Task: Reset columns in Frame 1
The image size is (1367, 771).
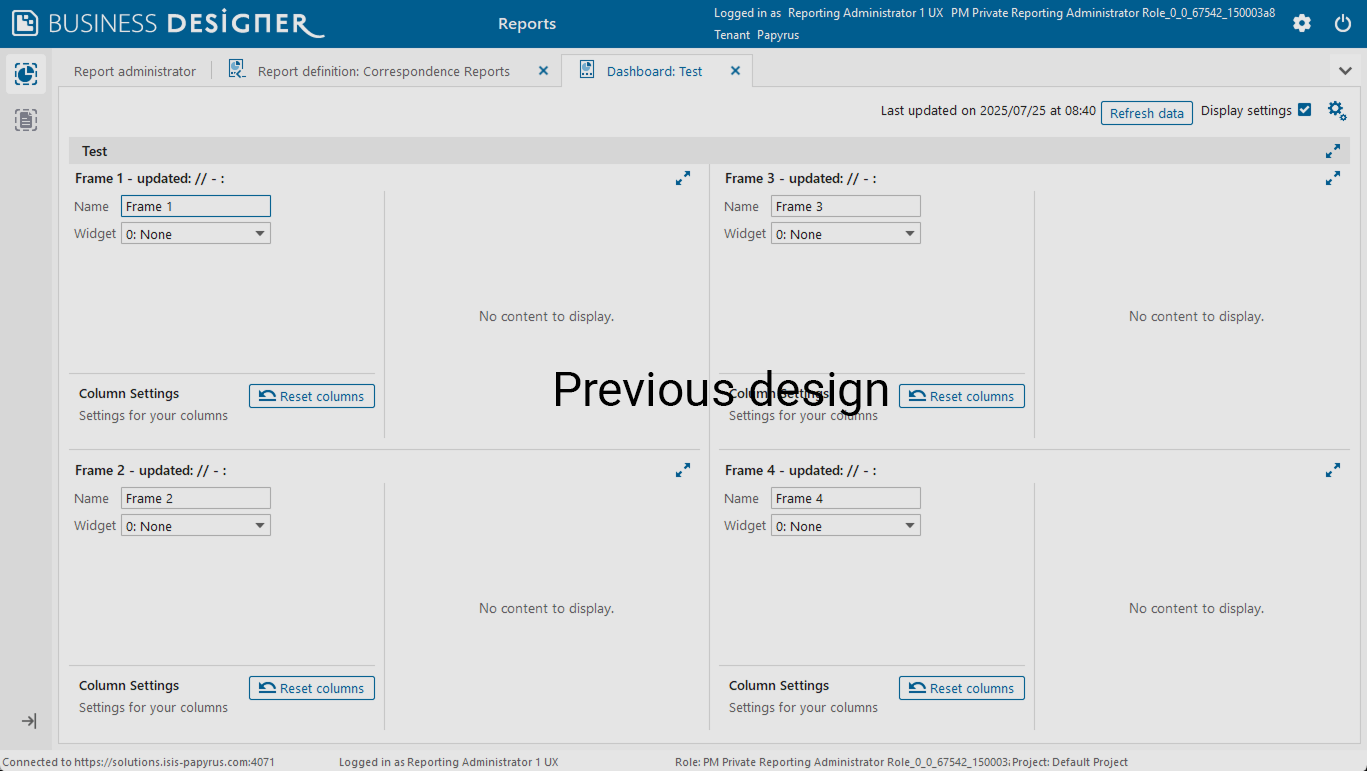Action: (x=312, y=396)
